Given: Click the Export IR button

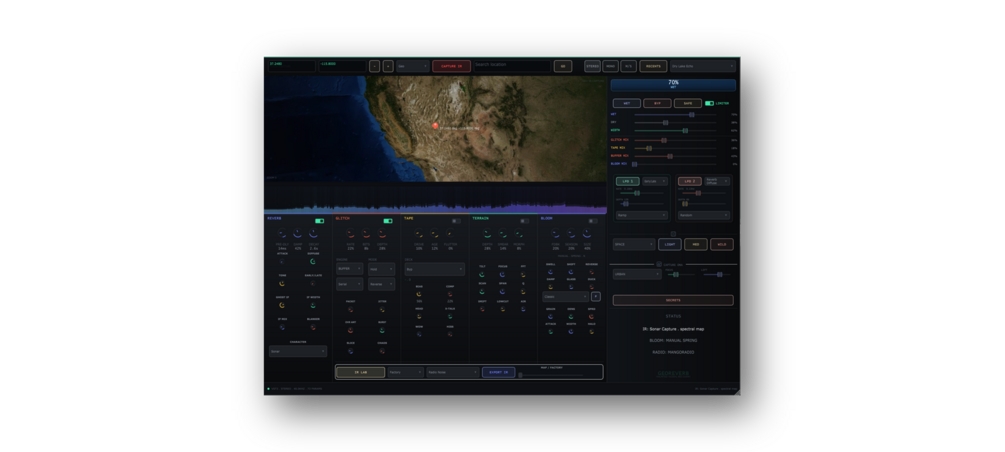Looking at the screenshot, I should coord(499,372).
